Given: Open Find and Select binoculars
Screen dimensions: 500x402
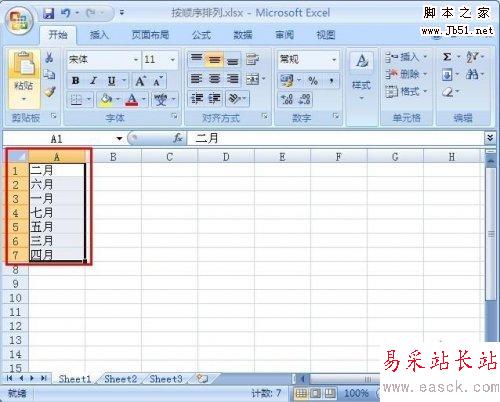Looking at the screenshot, I should coord(472,74).
